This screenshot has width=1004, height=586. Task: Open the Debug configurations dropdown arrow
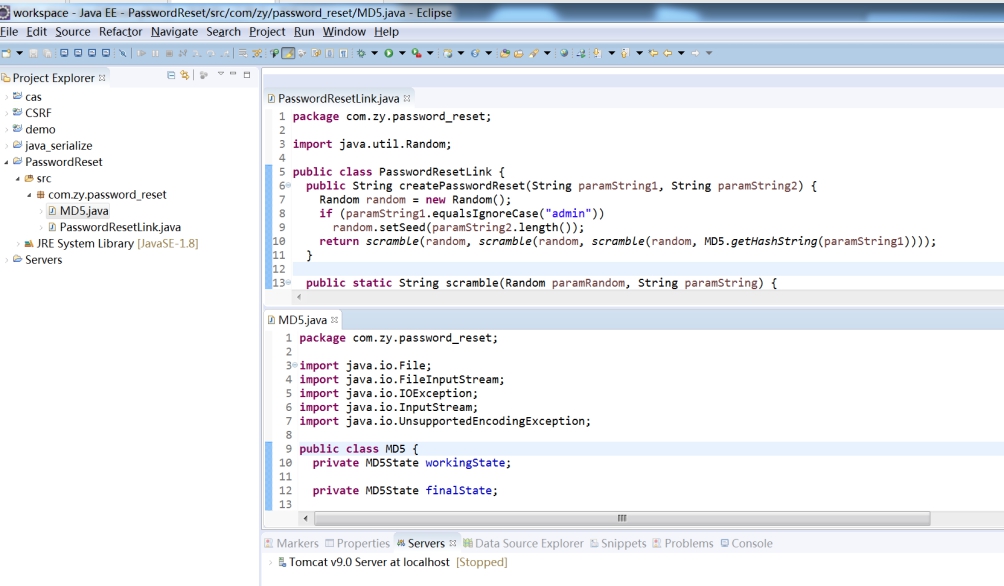coord(375,53)
